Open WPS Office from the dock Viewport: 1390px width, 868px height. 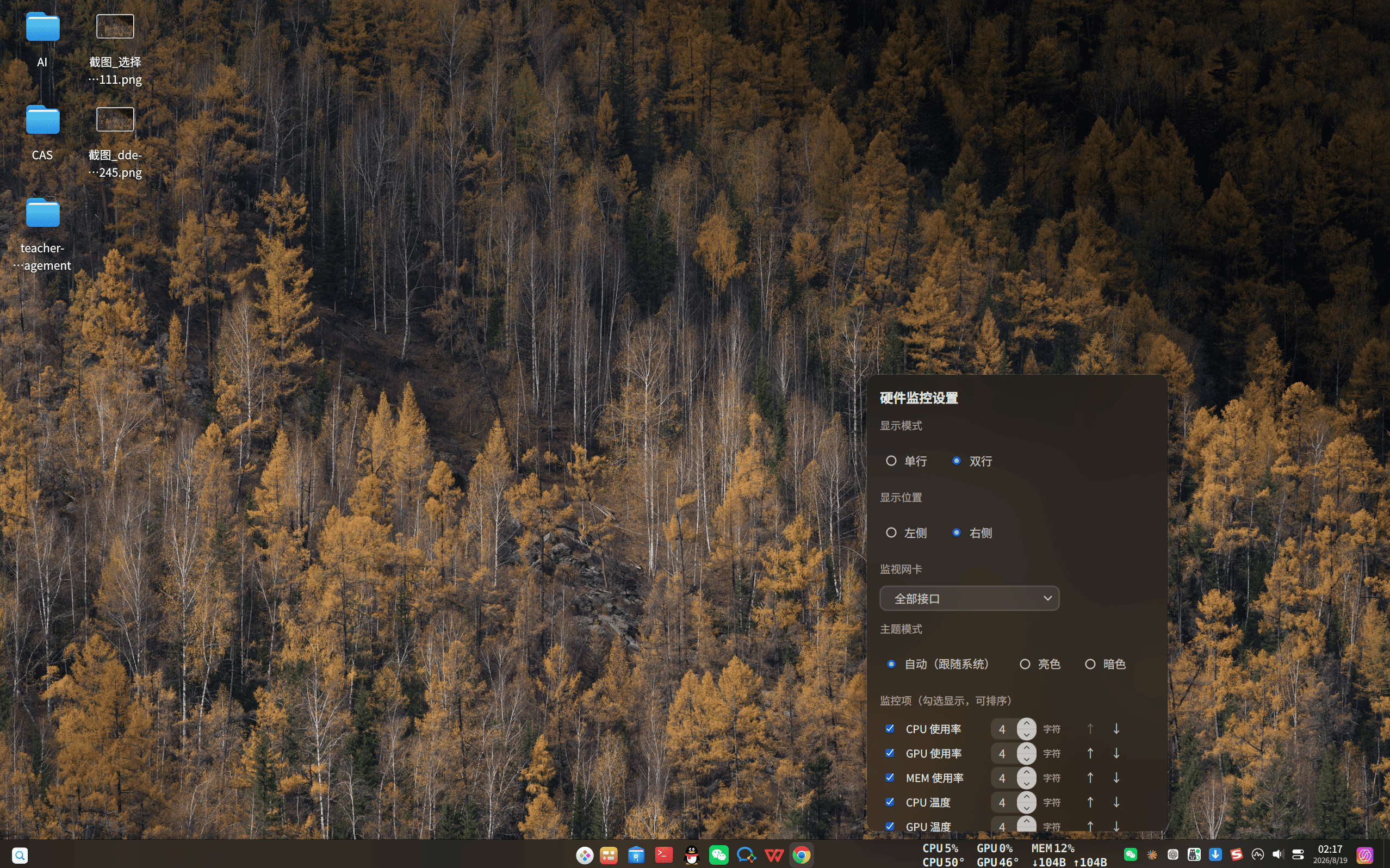click(774, 856)
